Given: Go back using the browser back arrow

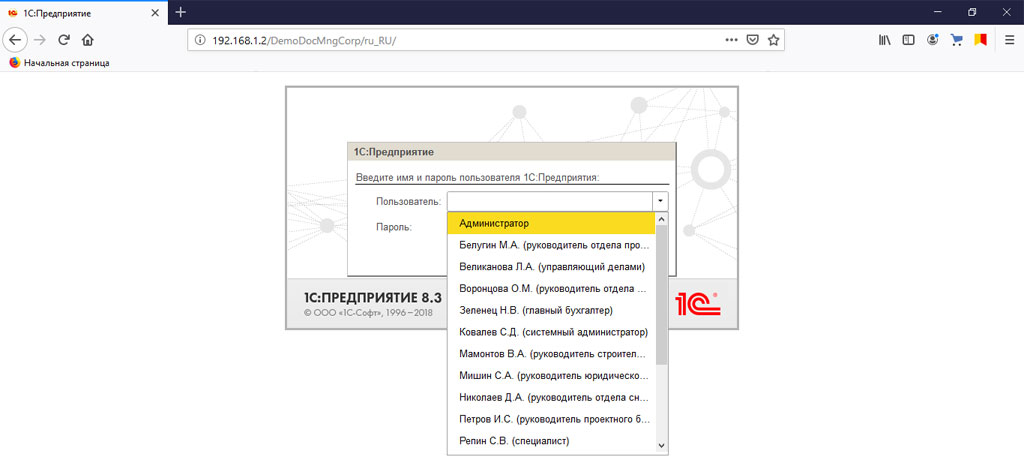Looking at the screenshot, I should (16, 40).
